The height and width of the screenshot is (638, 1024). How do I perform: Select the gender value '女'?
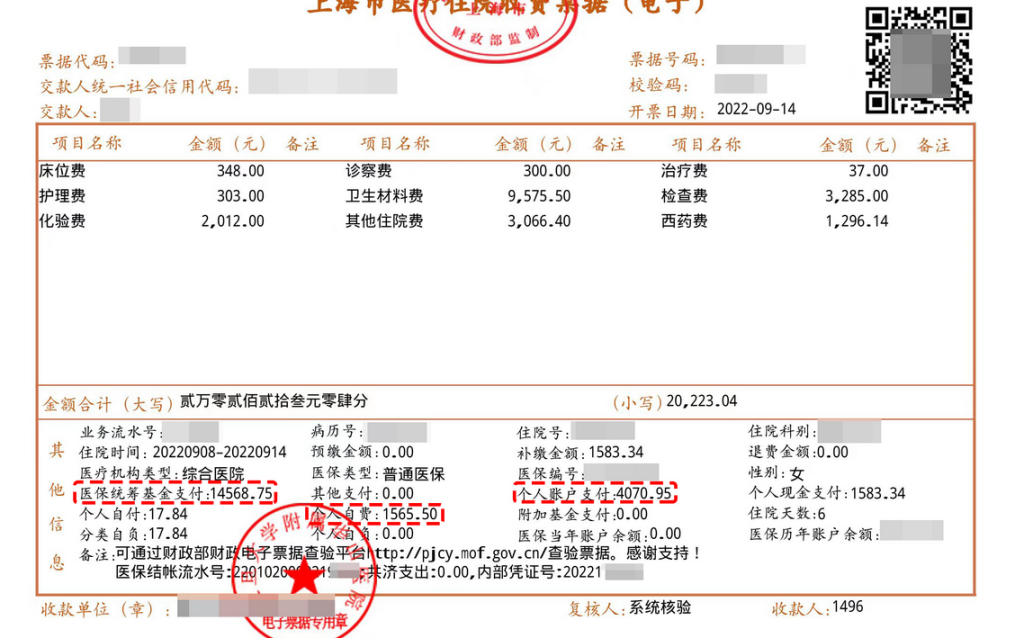point(797,473)
